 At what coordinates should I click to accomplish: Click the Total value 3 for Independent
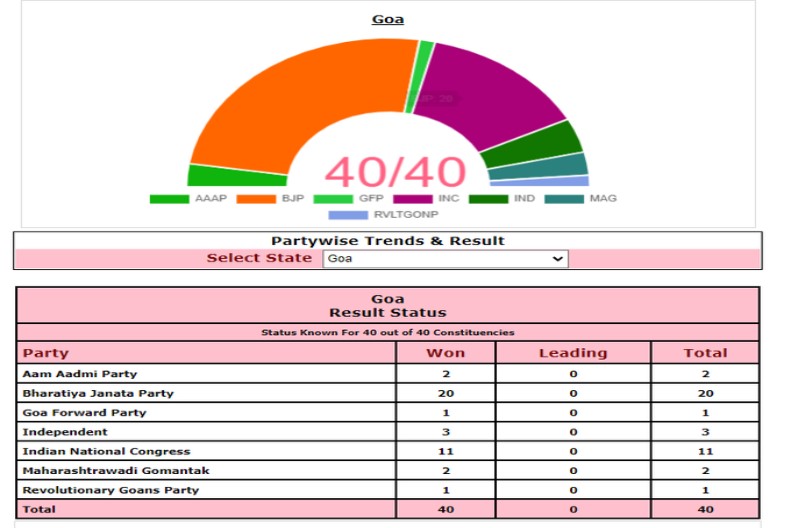(x=705, y=432)
